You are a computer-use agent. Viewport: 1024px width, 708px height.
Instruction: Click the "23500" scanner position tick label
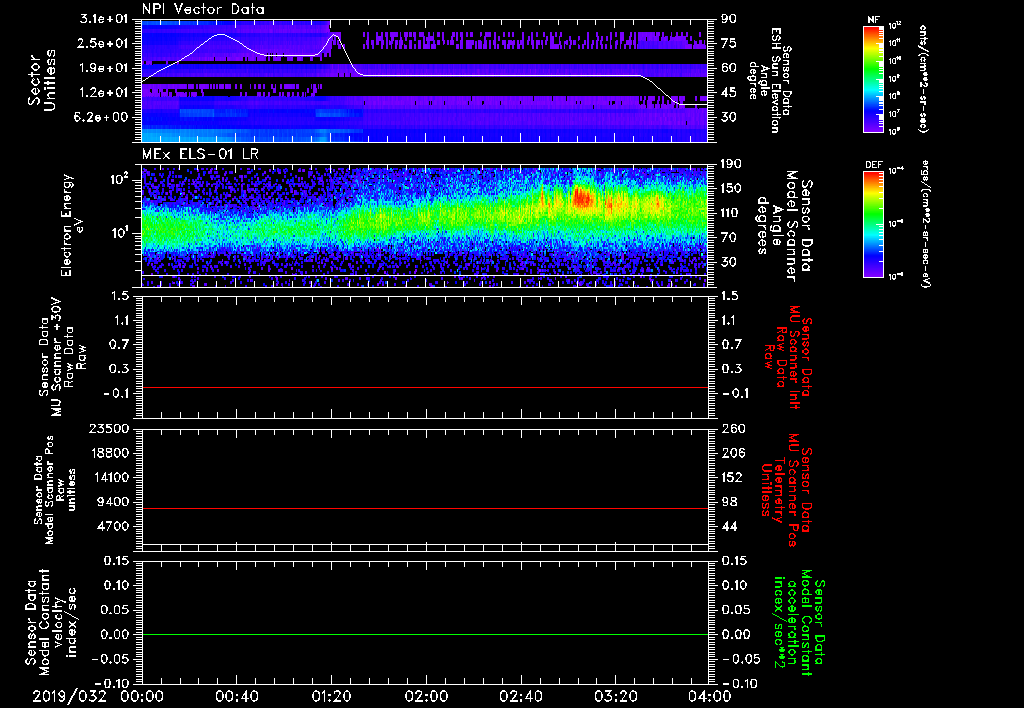click(x=110, y=429)
